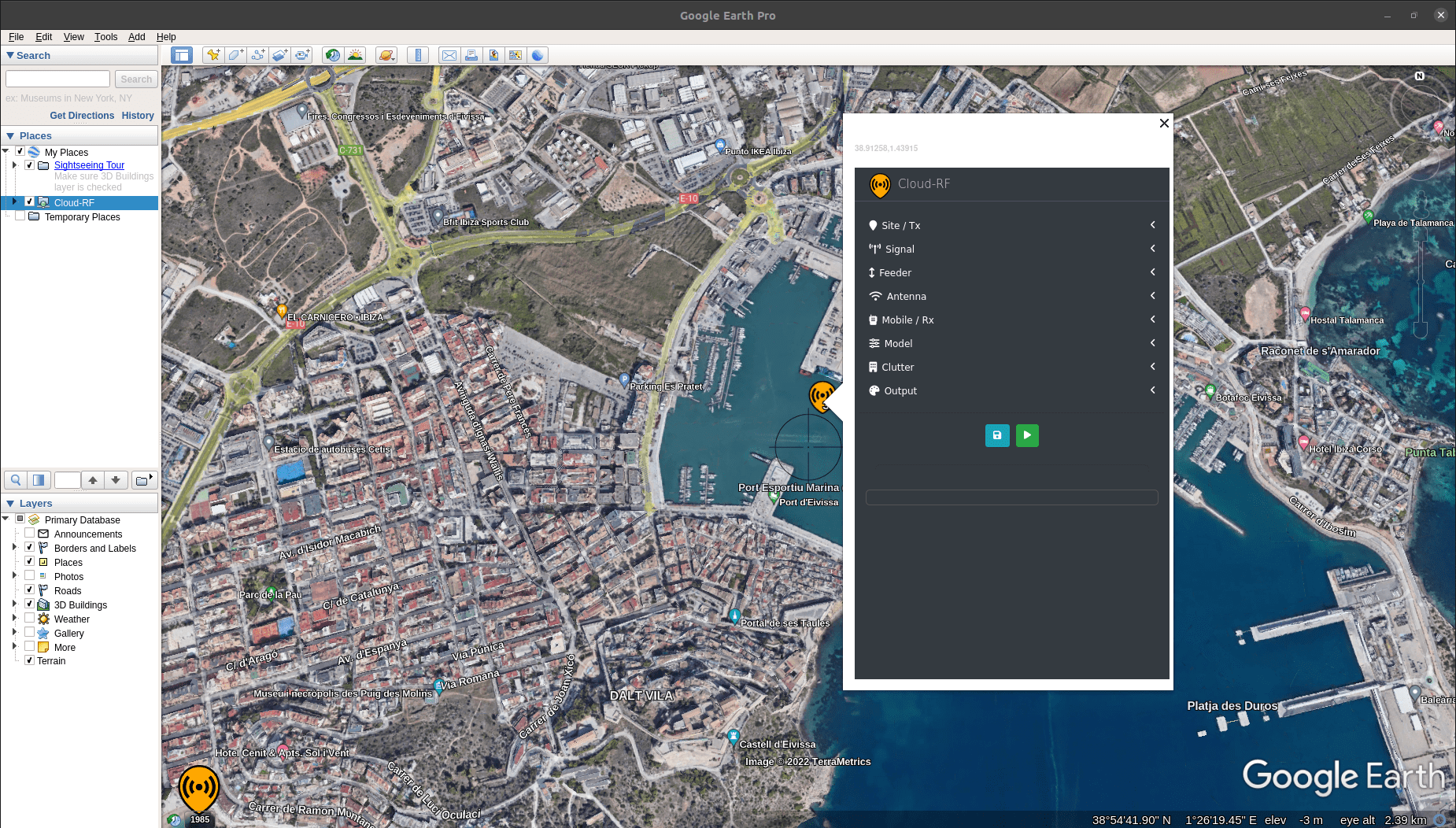Email the current view

coord(449,55)
